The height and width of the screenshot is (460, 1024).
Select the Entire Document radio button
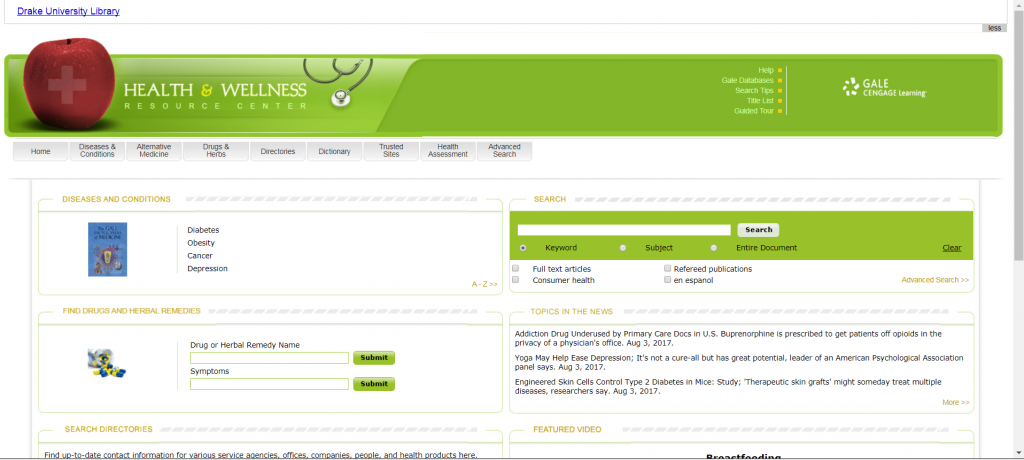tap(714, 248)
